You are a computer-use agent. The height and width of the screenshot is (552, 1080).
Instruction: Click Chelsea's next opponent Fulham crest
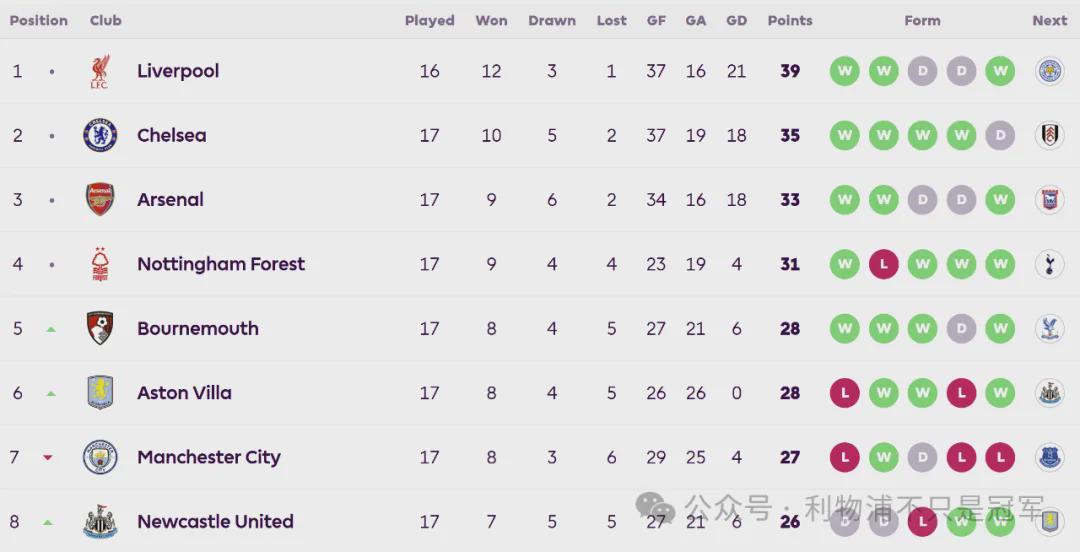click(1050, 136)
